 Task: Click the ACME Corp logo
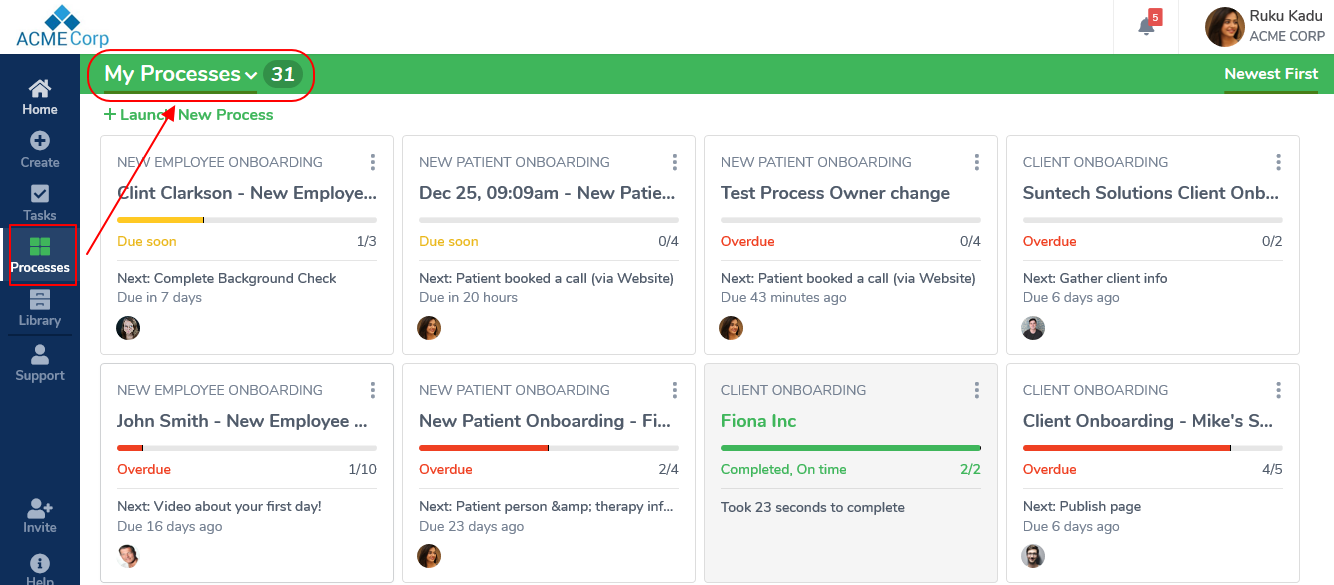62,27
